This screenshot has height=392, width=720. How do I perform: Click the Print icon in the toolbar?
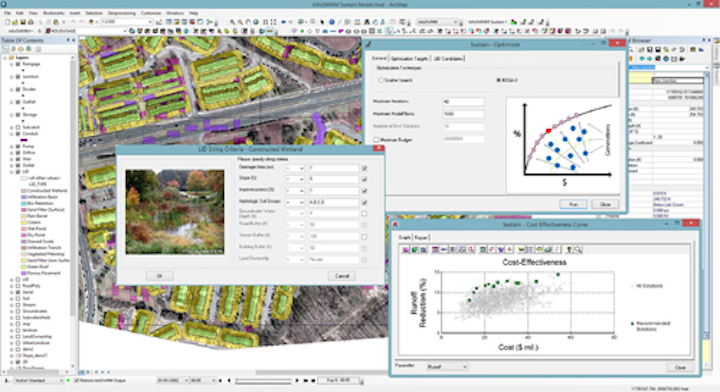(x=31, y=22)
